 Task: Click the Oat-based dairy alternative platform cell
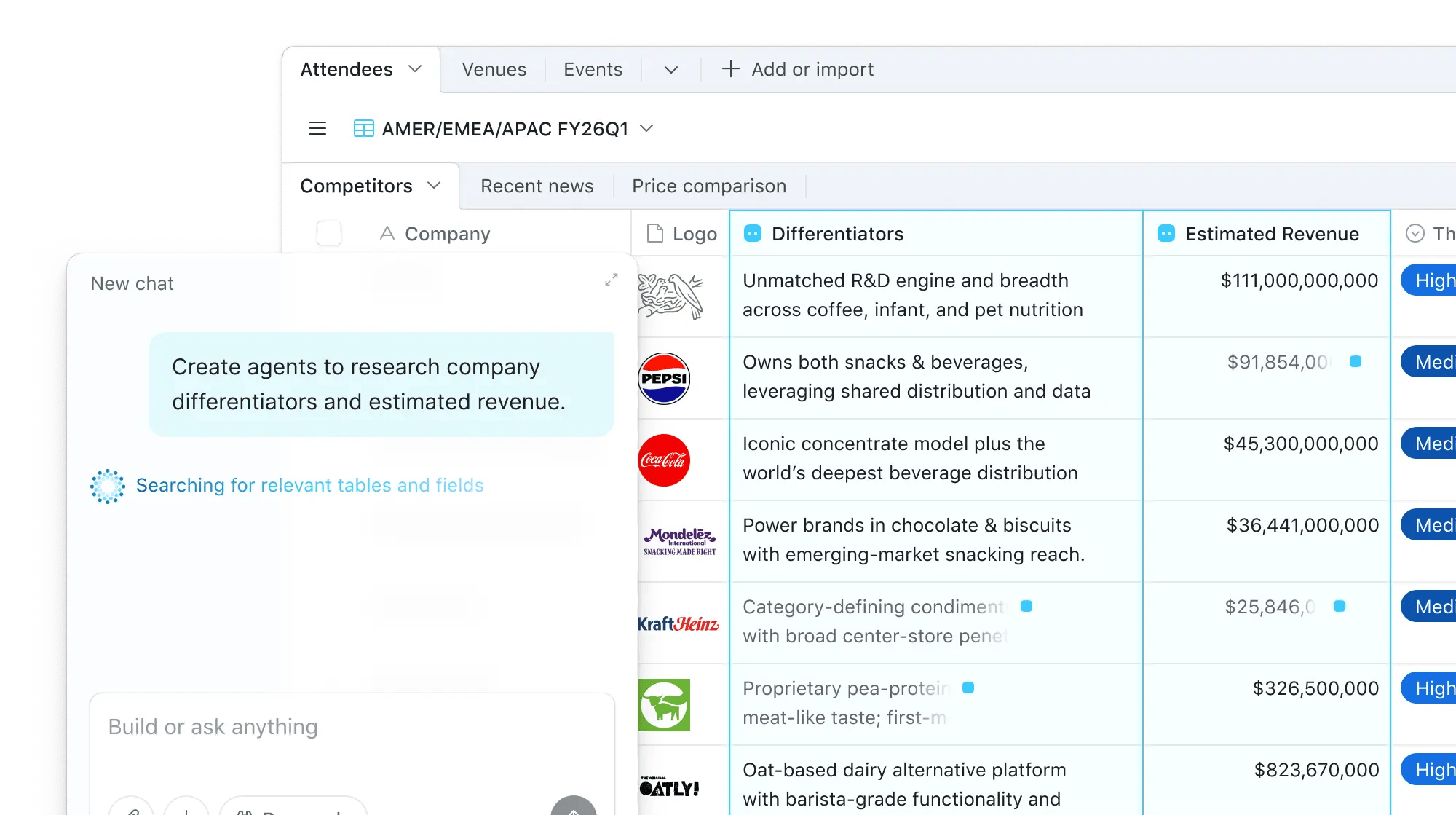[936, 780]
